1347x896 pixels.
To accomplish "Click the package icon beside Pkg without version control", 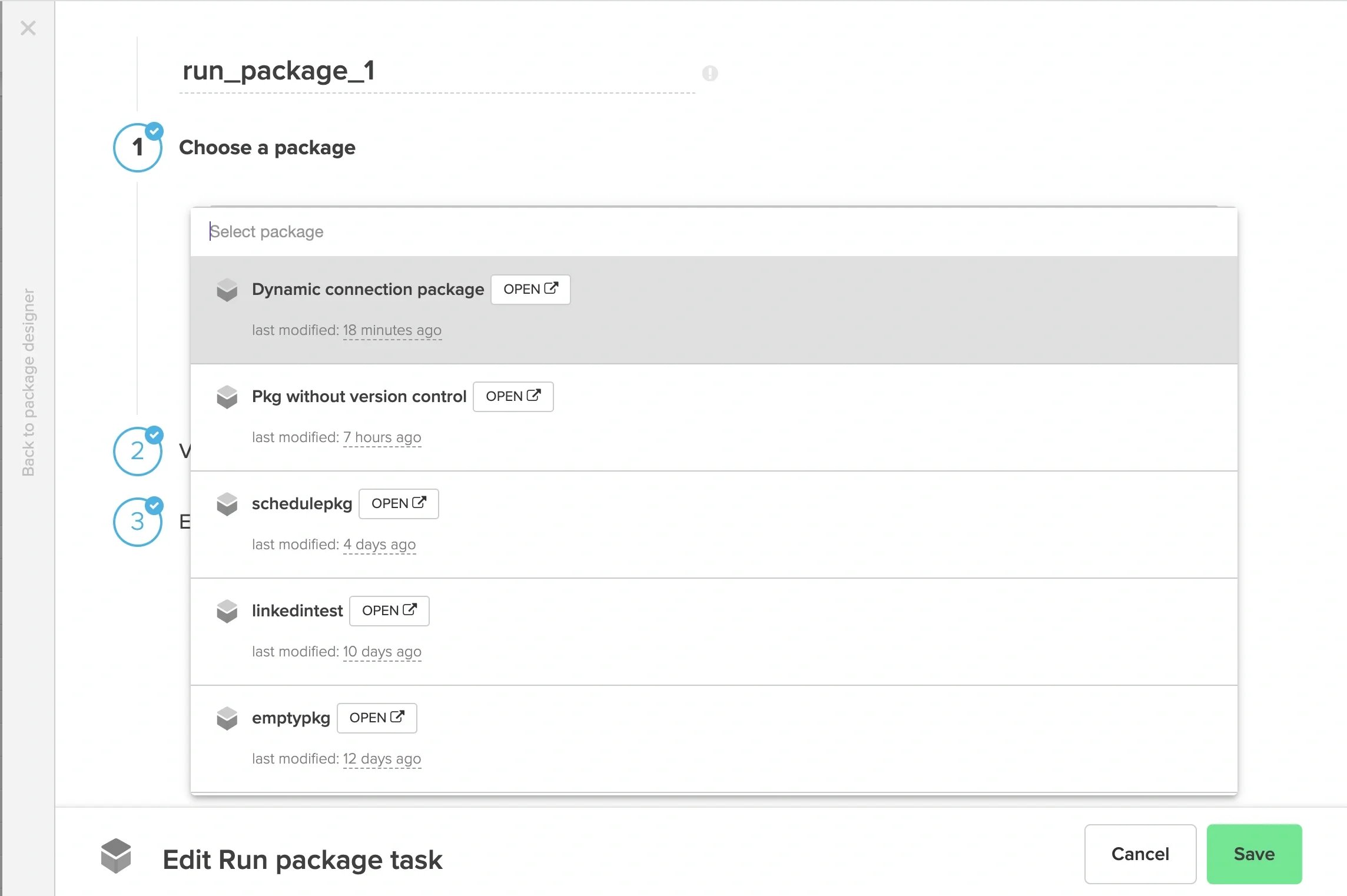I will coord(227,396).
